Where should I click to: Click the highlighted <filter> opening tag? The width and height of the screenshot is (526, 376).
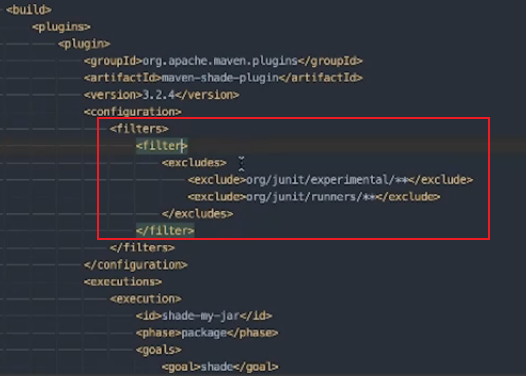[162, 146]
